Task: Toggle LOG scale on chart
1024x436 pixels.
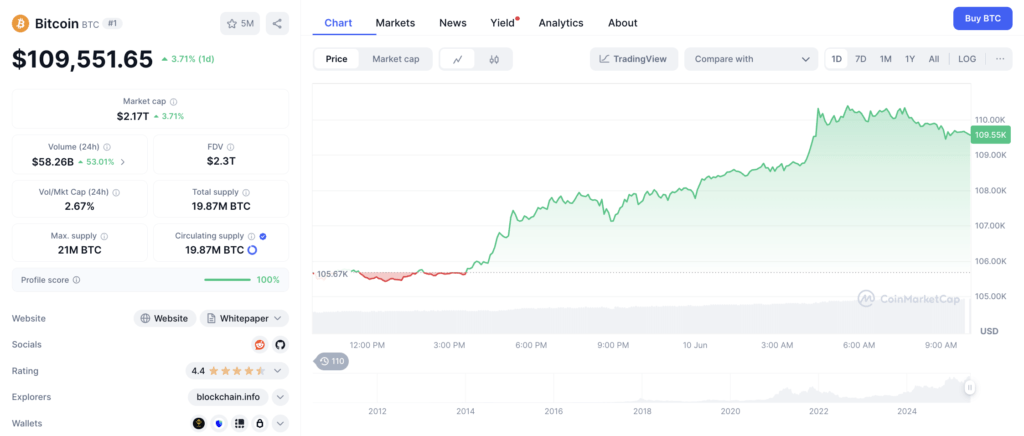Action: (x=967, y=59)
